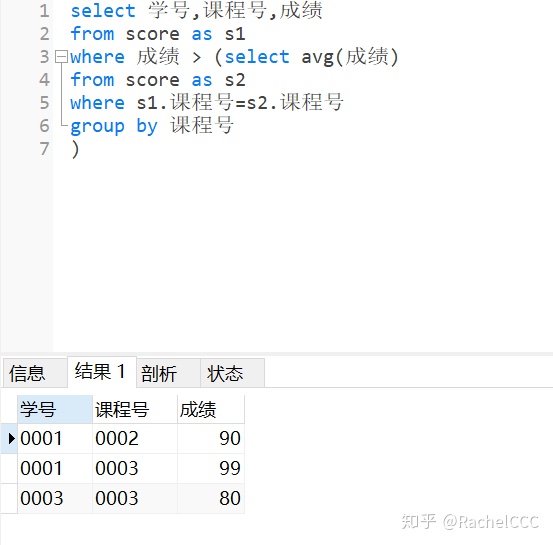Select 学号 cell 0001 in the row with 成绩 90

(55, 438)
